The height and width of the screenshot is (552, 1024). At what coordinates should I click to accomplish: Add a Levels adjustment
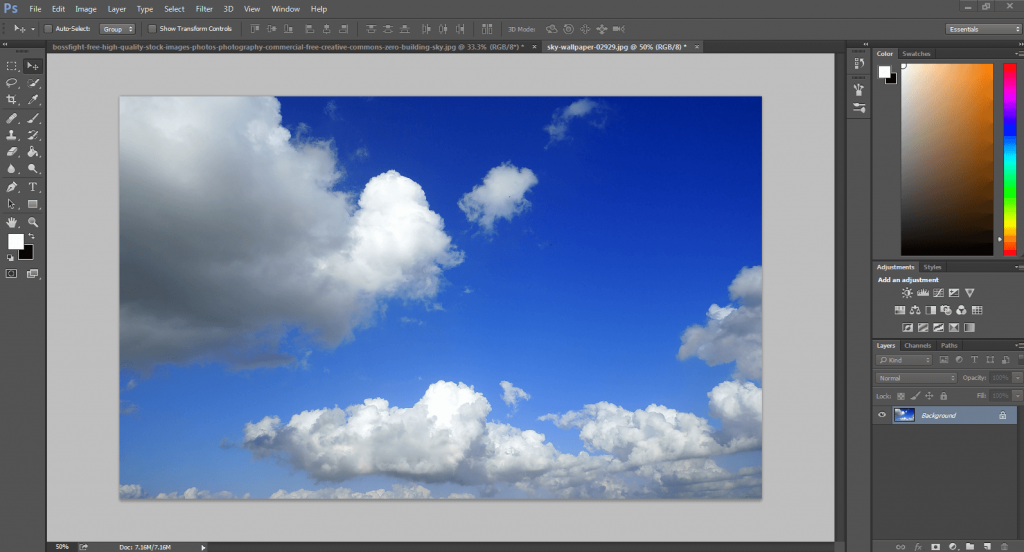point(923,293)
